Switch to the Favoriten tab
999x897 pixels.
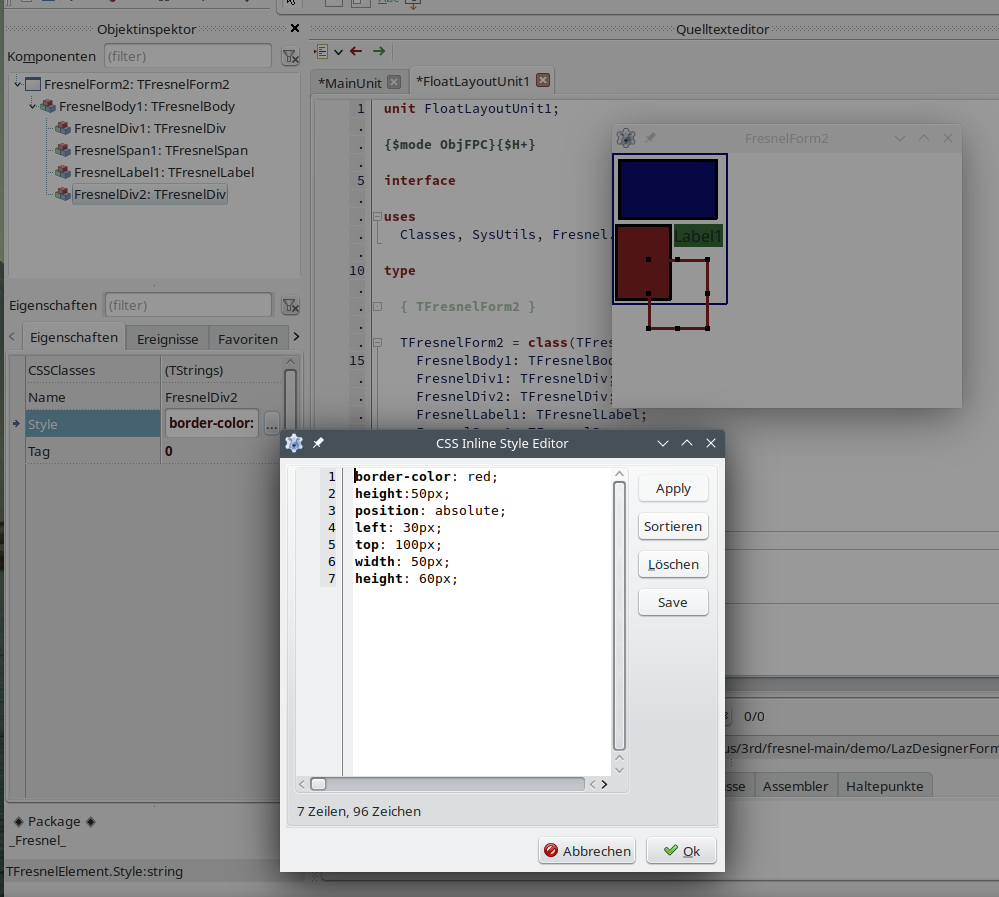pyautogui.click(x=248, y=339)
